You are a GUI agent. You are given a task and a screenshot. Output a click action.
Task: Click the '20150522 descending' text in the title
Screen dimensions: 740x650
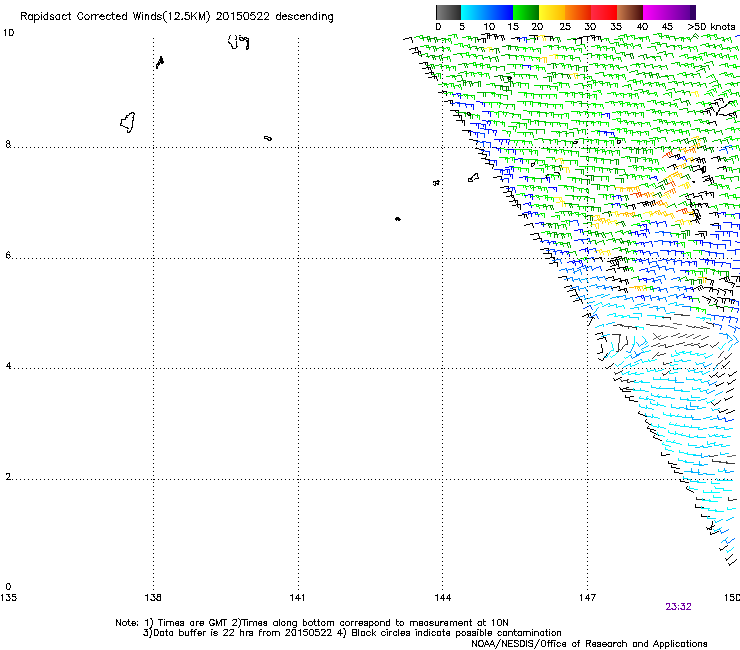[275, 17]
